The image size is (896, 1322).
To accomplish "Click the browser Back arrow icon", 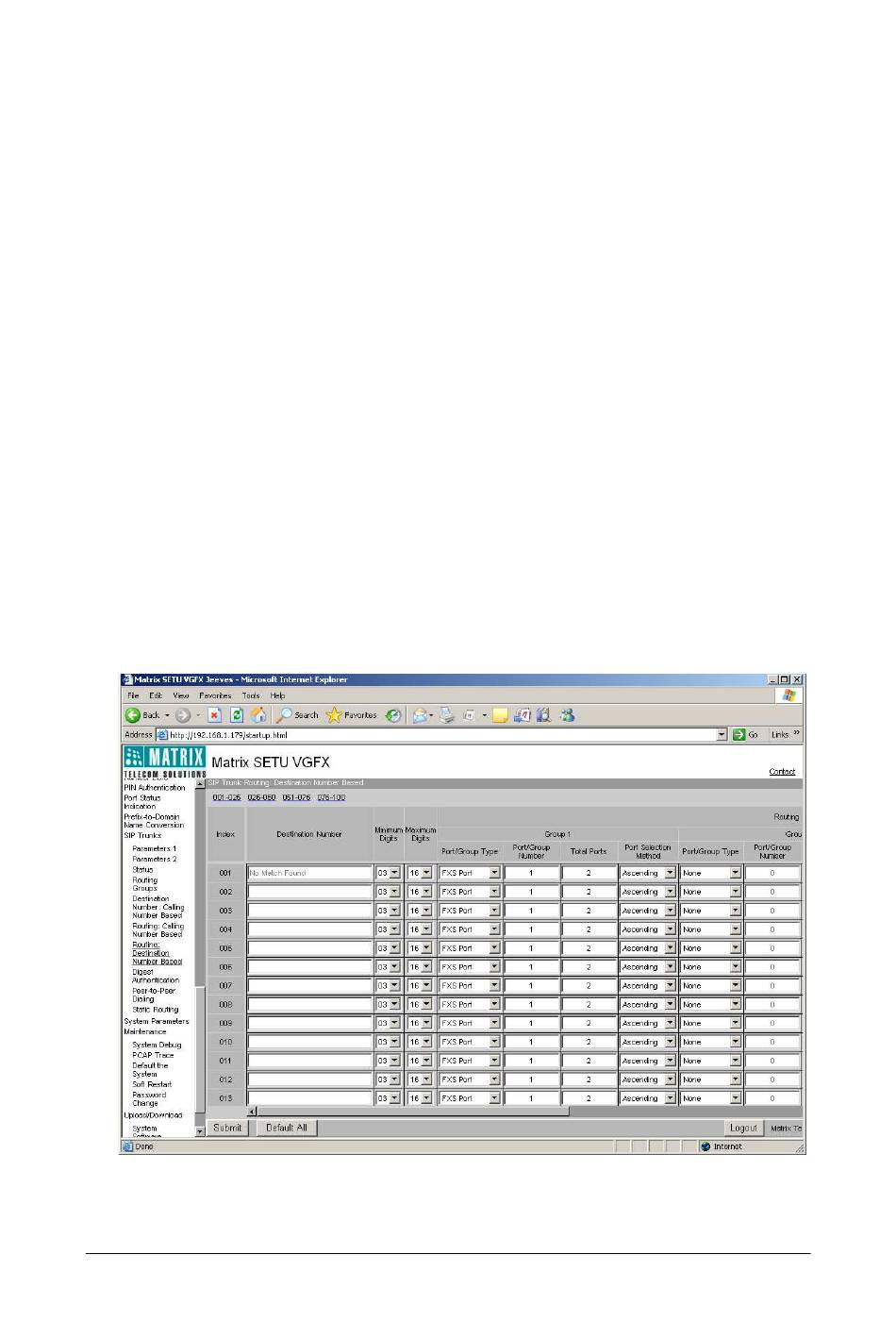I will pyautogui.click(x=134, y=715).
